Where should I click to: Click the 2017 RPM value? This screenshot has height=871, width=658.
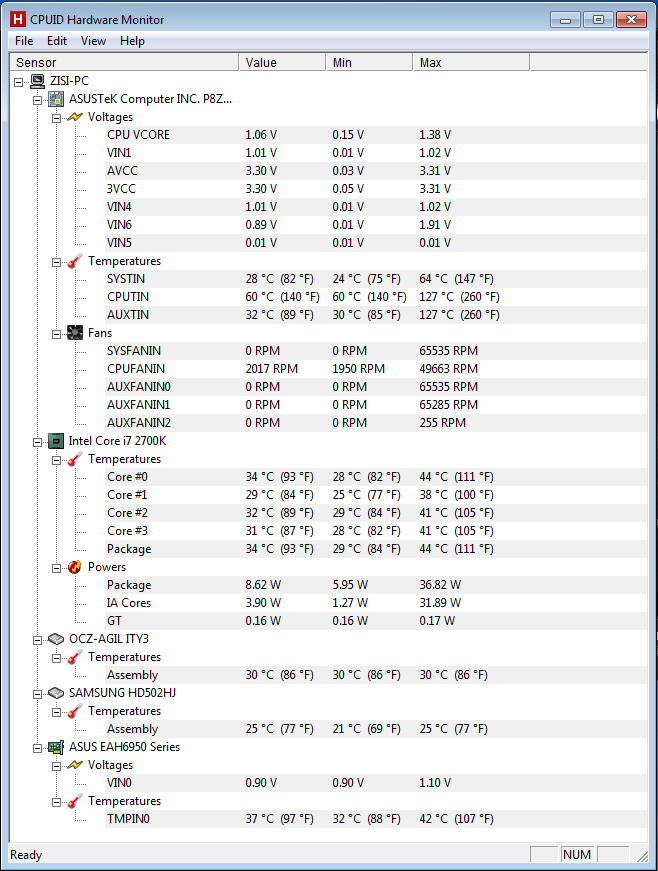click(272, 369)
